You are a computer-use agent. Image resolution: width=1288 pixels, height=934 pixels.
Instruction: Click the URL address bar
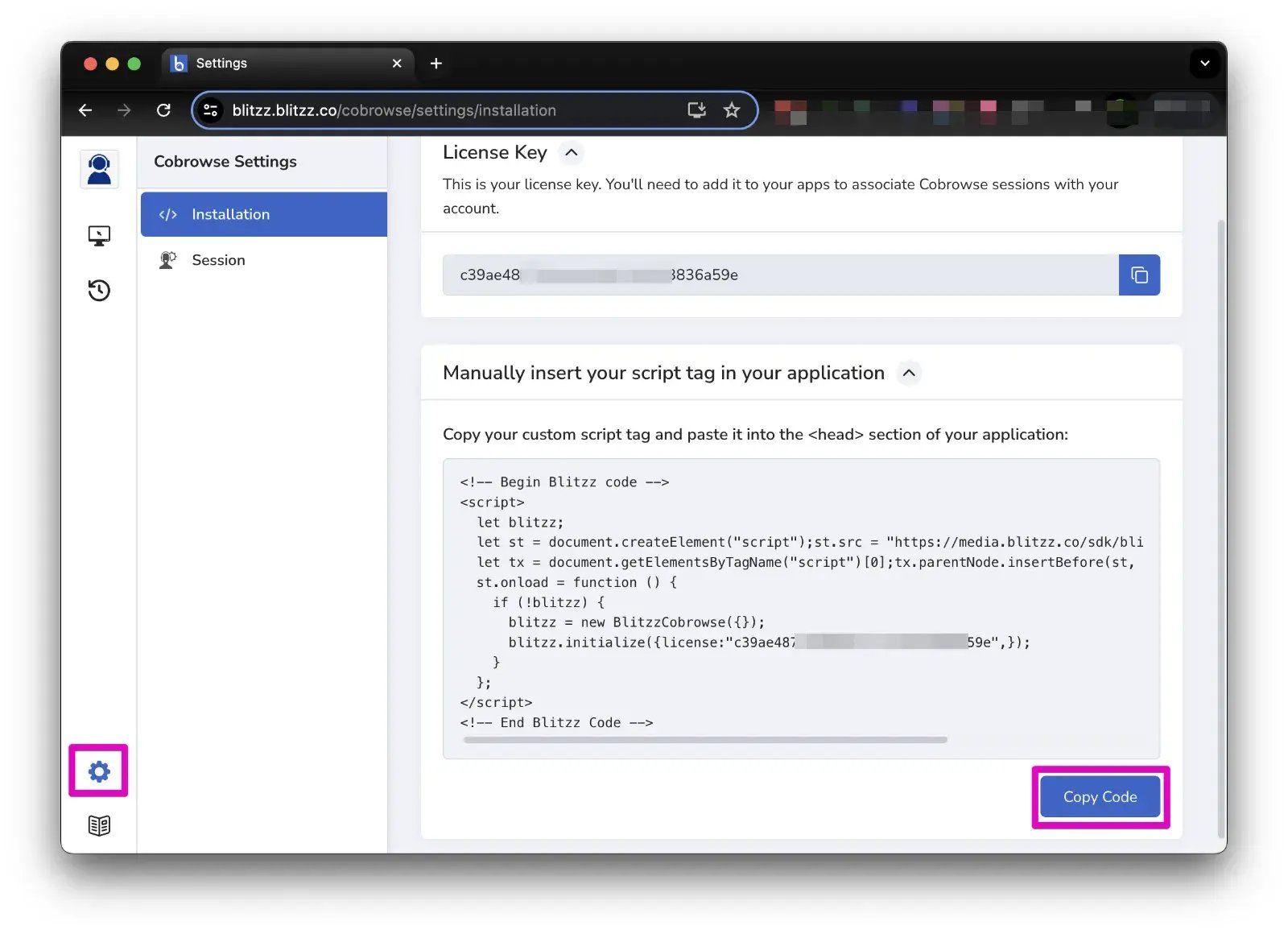(474, 110)
